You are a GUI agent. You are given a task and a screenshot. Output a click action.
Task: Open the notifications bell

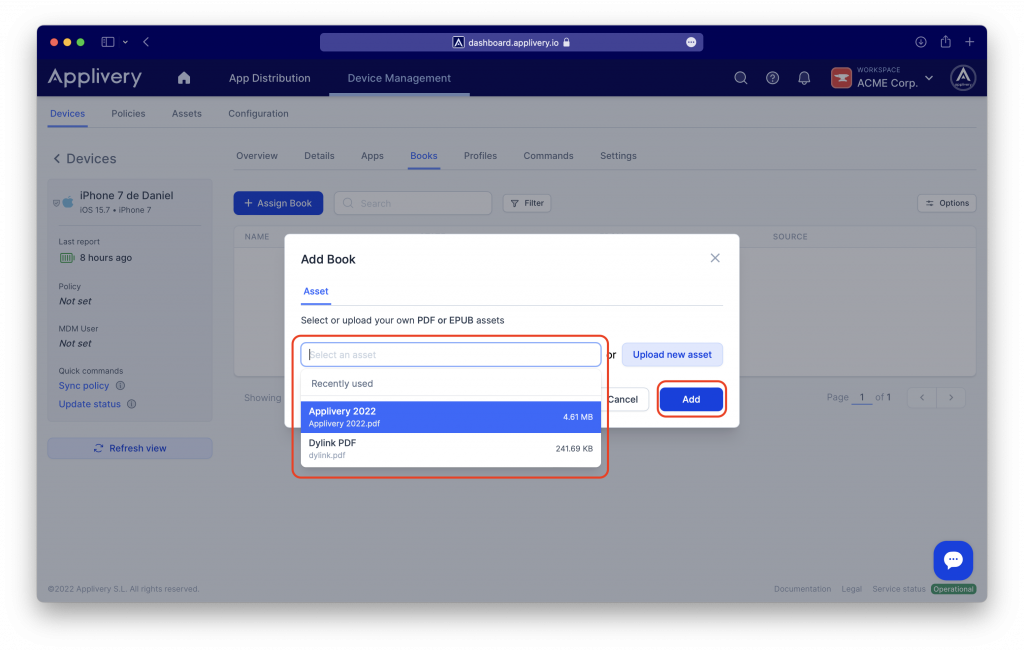point(804,78)
